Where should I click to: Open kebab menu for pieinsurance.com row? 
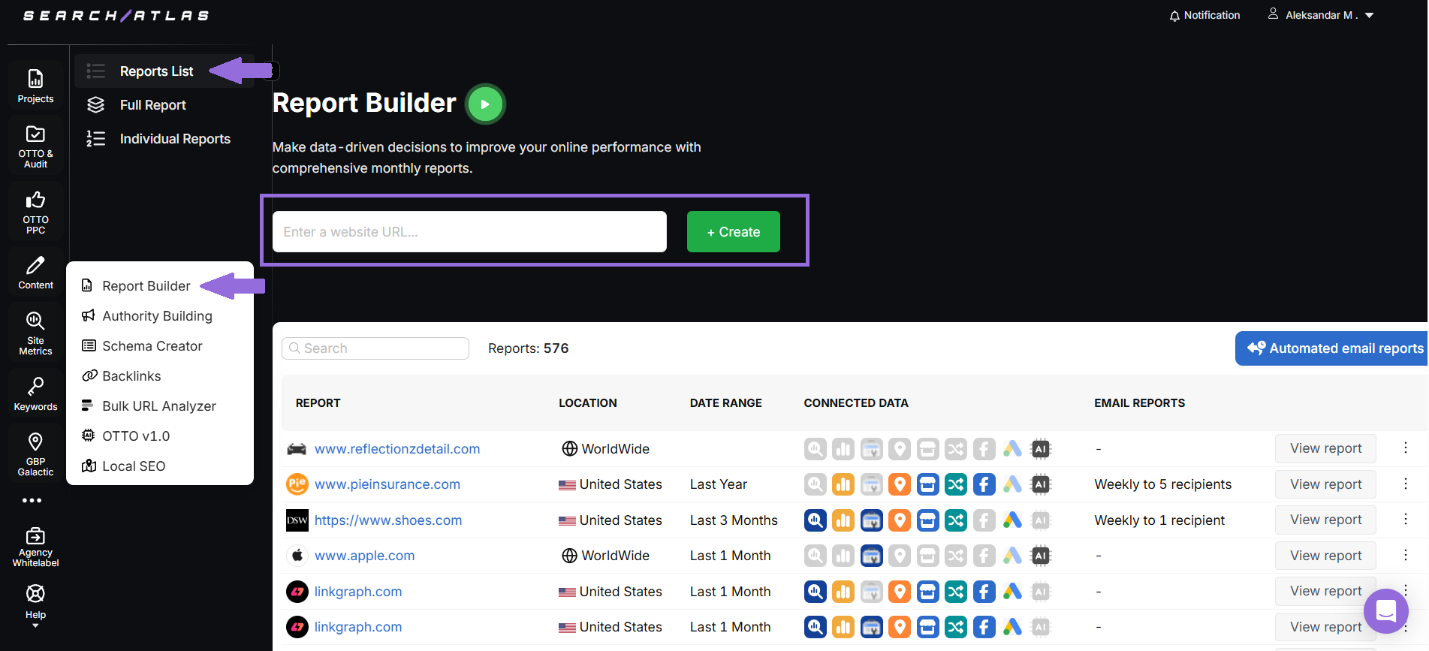tap(1405, 484)
